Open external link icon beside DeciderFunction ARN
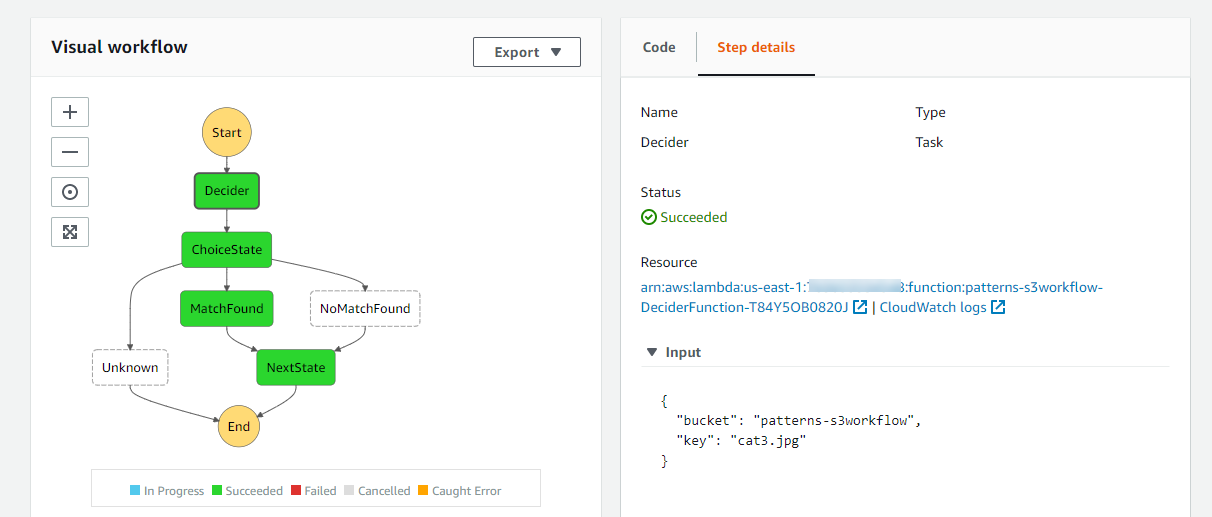 pyautogui.click(x=860, y=308)
